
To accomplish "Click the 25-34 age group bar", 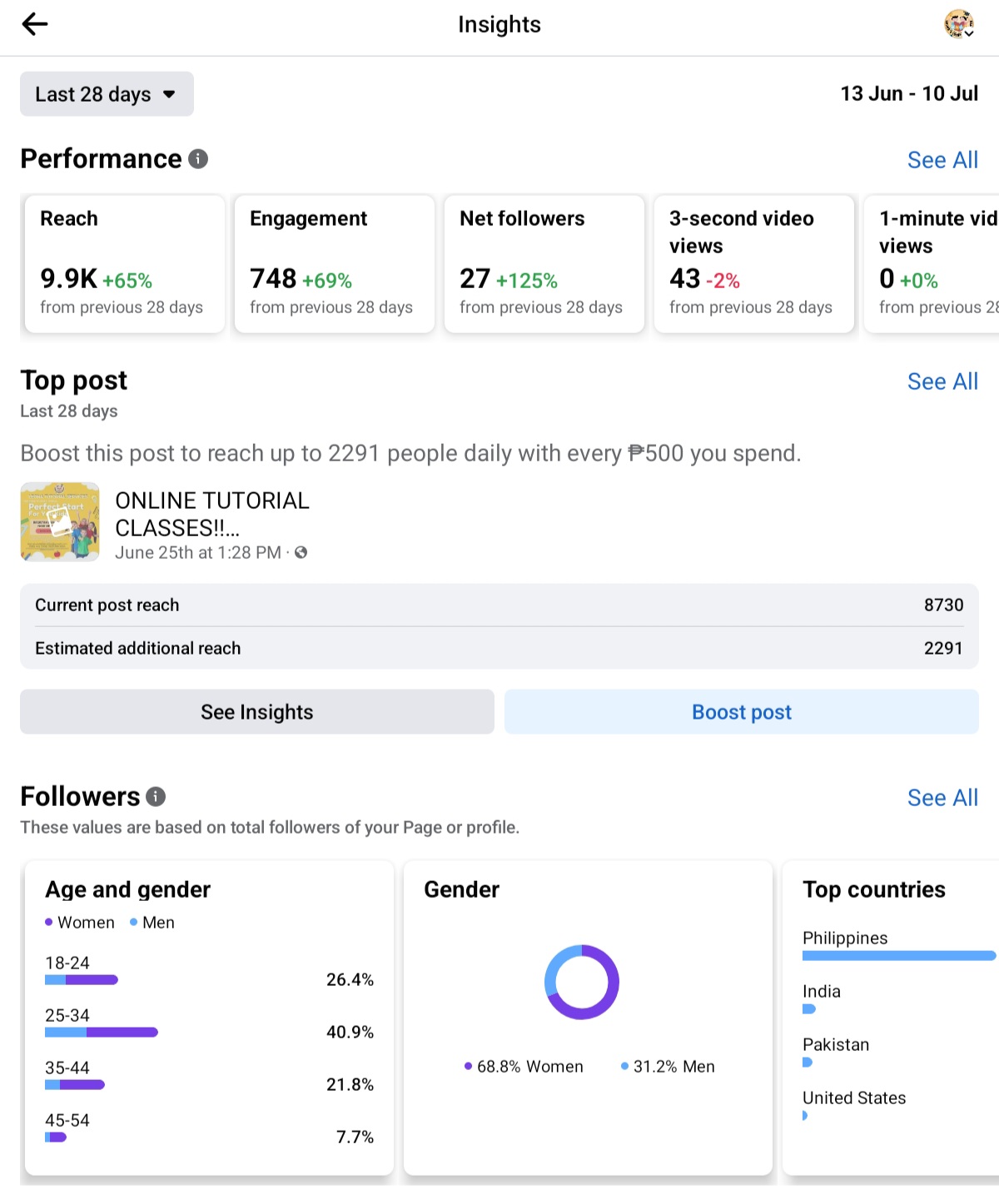I will tap(102, 1032).
